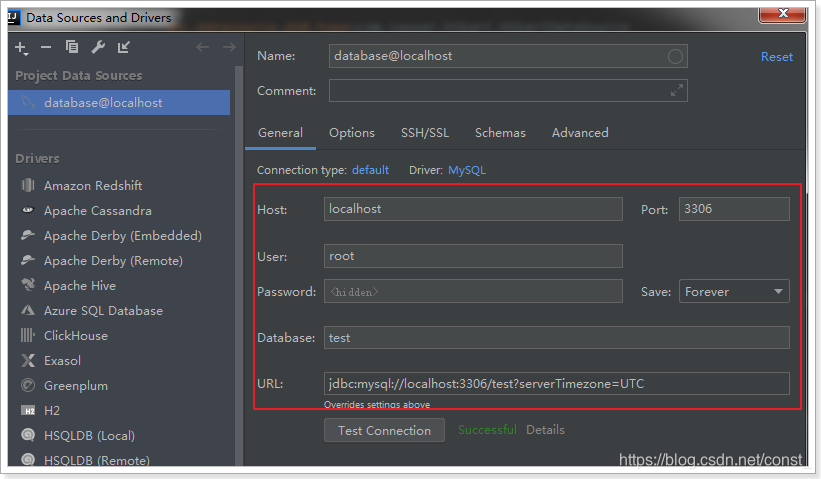The image size is (821, 479).
Task: Select H2 driver icon
Action: pos(28,410)
